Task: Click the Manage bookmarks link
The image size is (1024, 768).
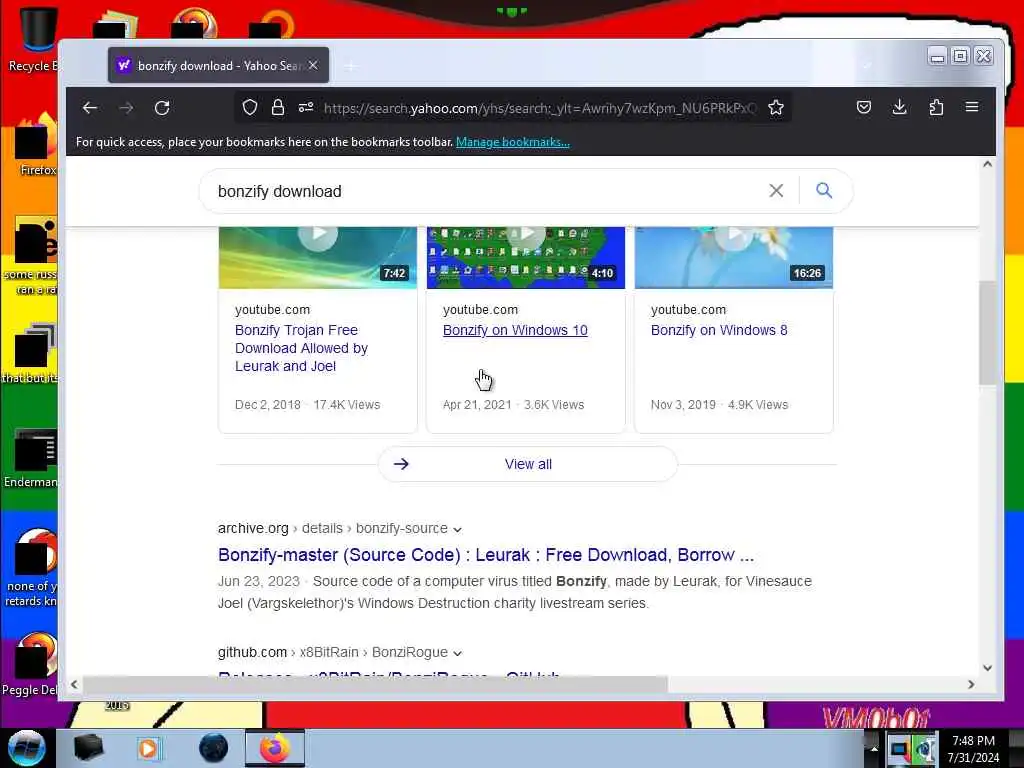Action: click(x=513, y=142)
